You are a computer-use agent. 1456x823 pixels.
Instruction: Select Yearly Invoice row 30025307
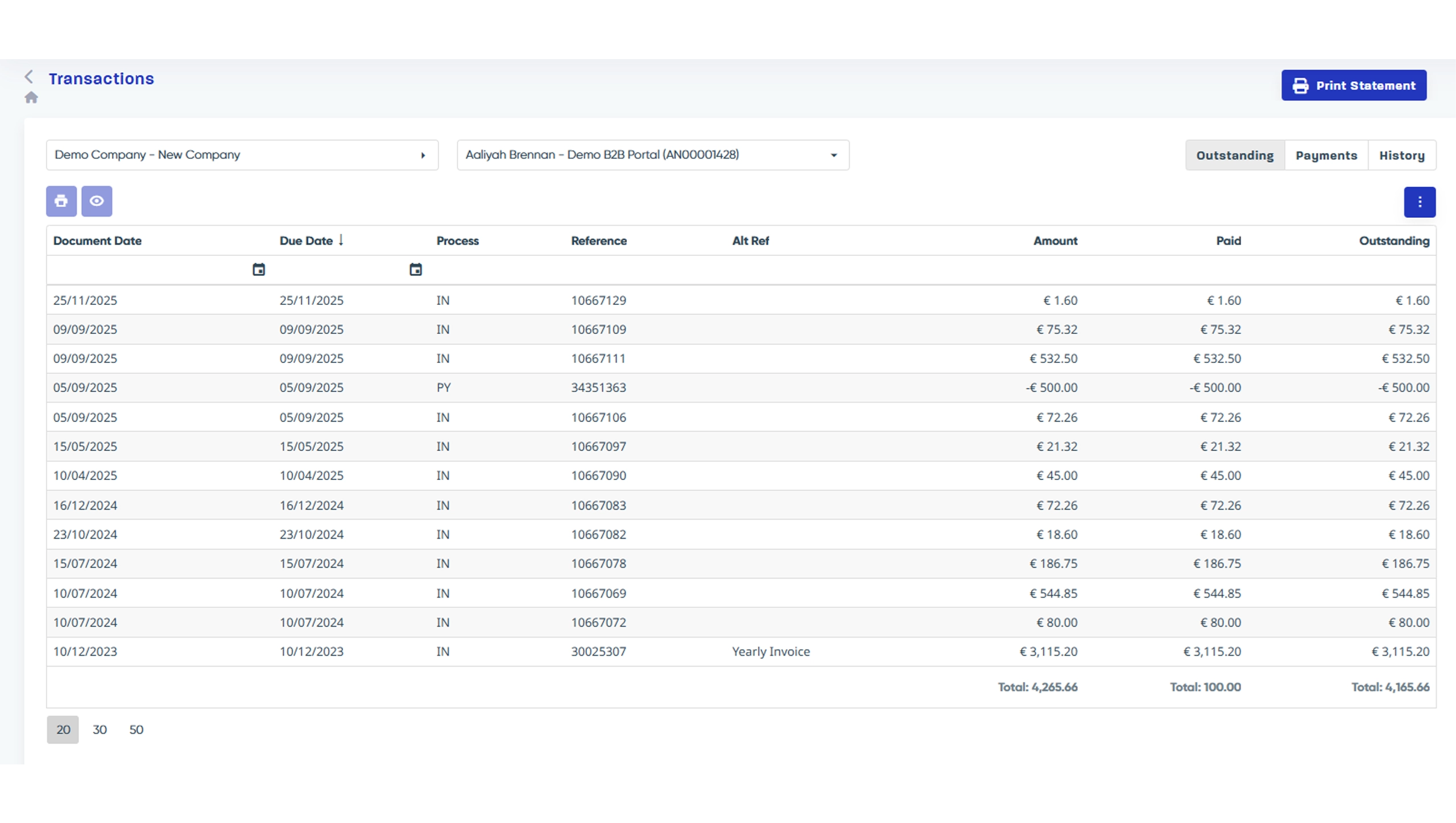[598, 652]
